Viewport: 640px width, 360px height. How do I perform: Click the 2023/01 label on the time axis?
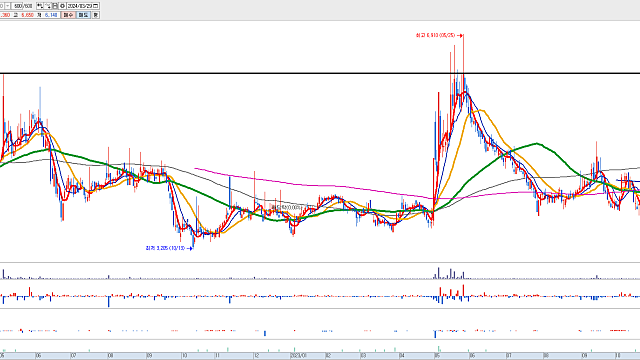tap(298, 356)
